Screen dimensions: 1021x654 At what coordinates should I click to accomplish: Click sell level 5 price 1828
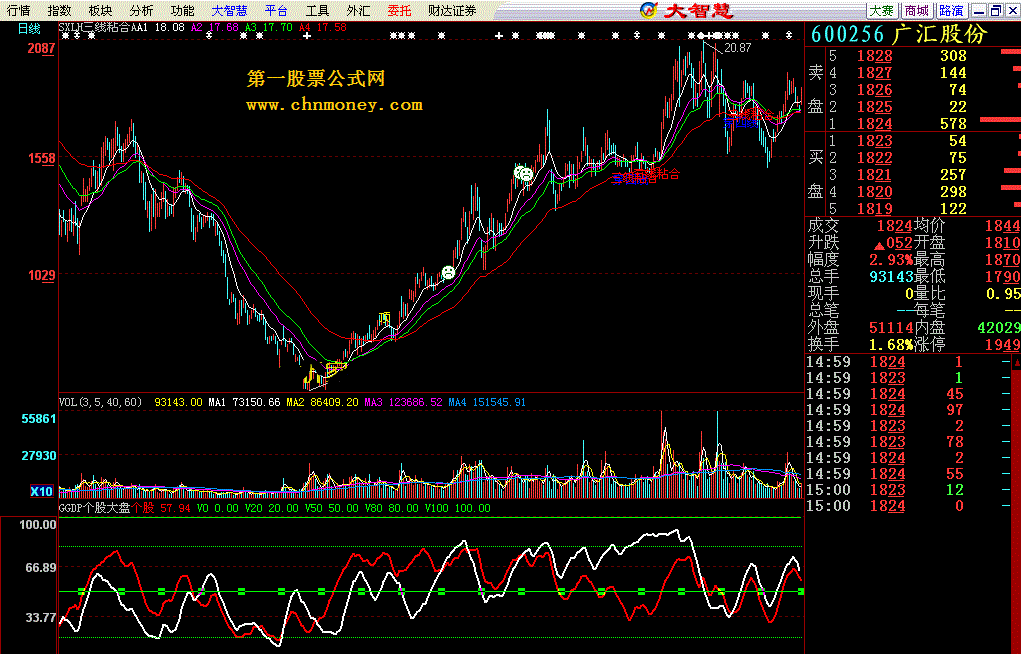874,56
